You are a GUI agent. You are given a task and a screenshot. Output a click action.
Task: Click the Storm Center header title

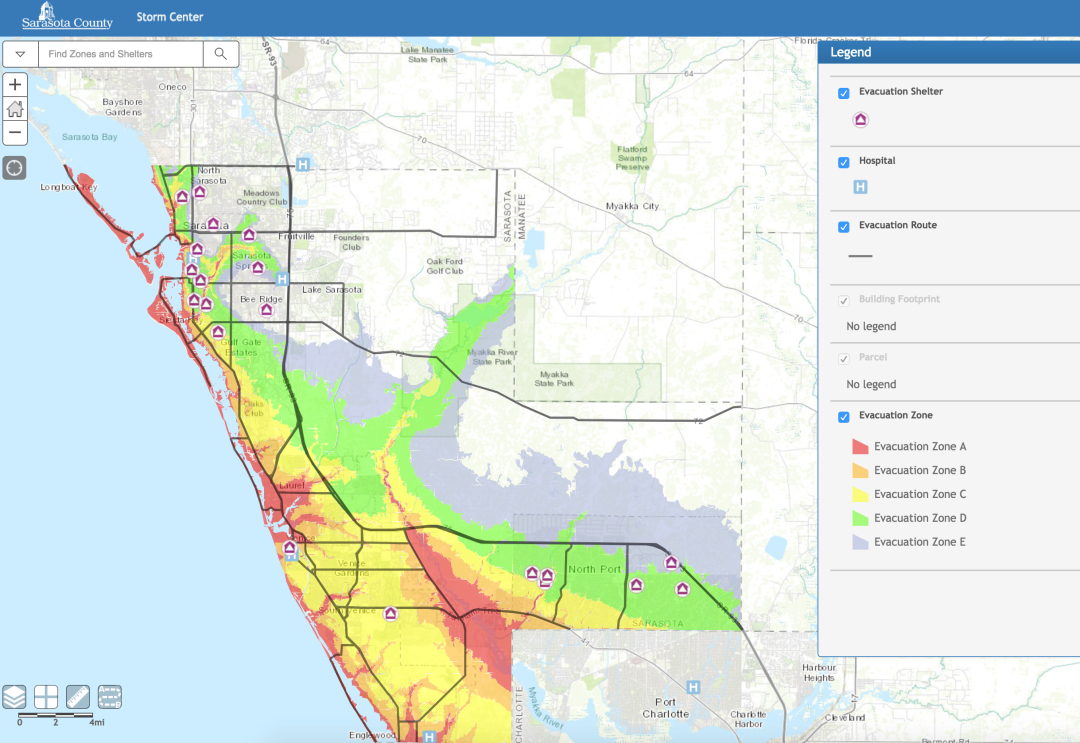click(170, 17)
